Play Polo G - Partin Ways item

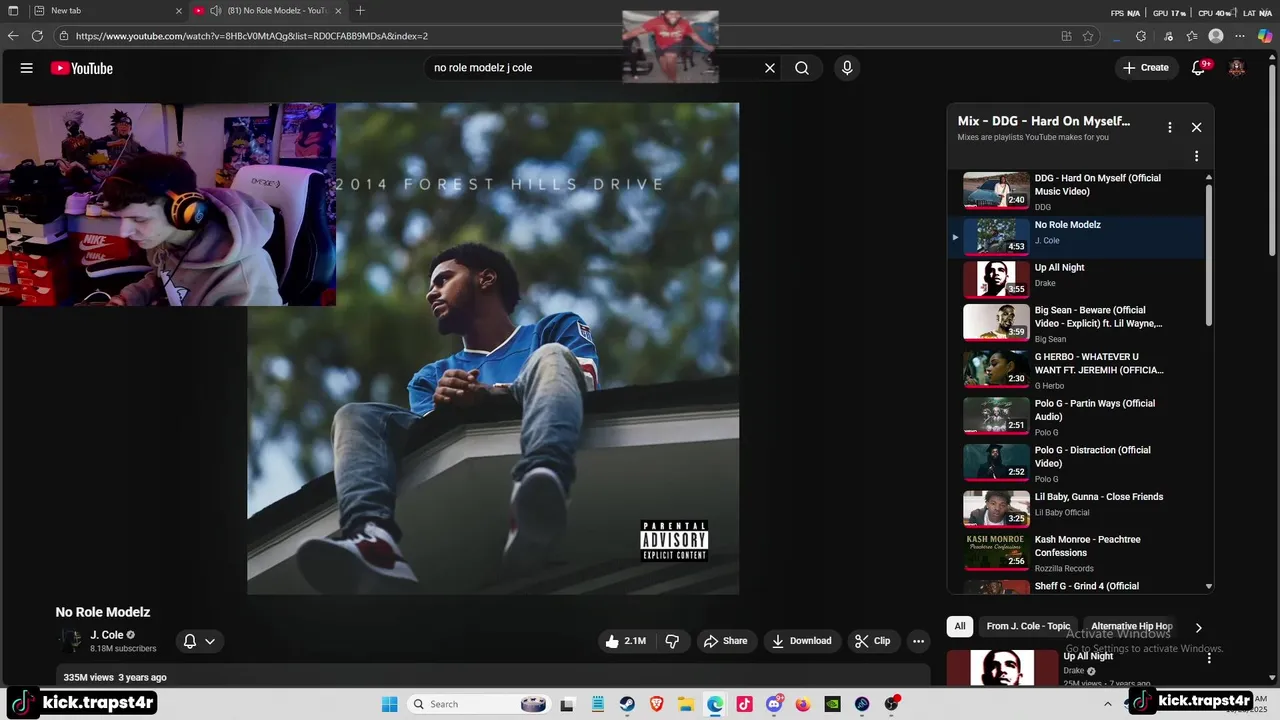[1075, 417]
